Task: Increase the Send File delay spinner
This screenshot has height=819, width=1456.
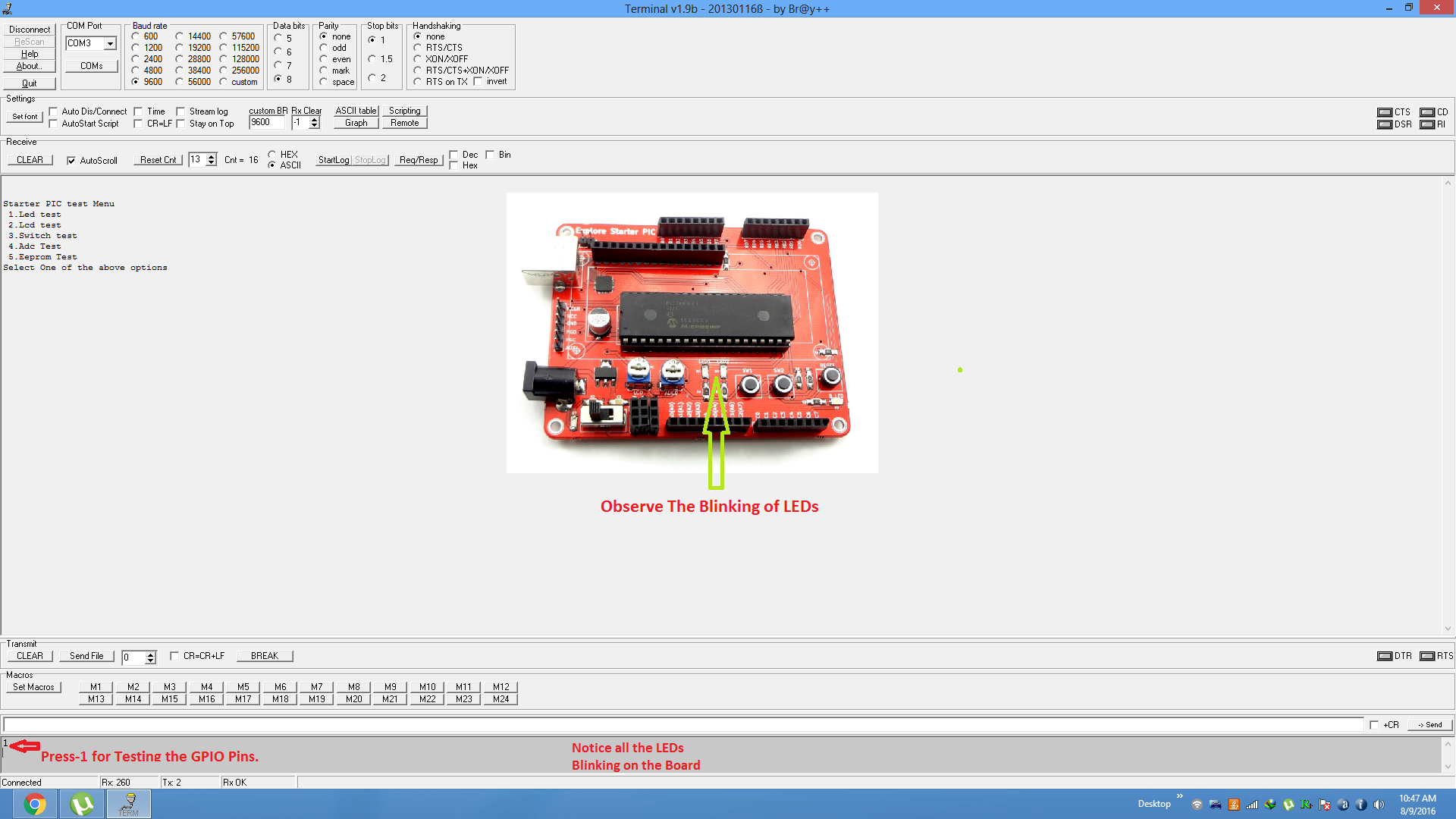Action: 151,654
